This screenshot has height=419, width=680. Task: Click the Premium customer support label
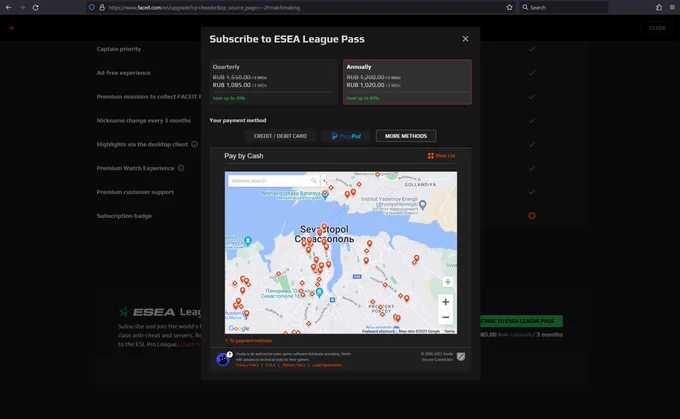[135, 192]
